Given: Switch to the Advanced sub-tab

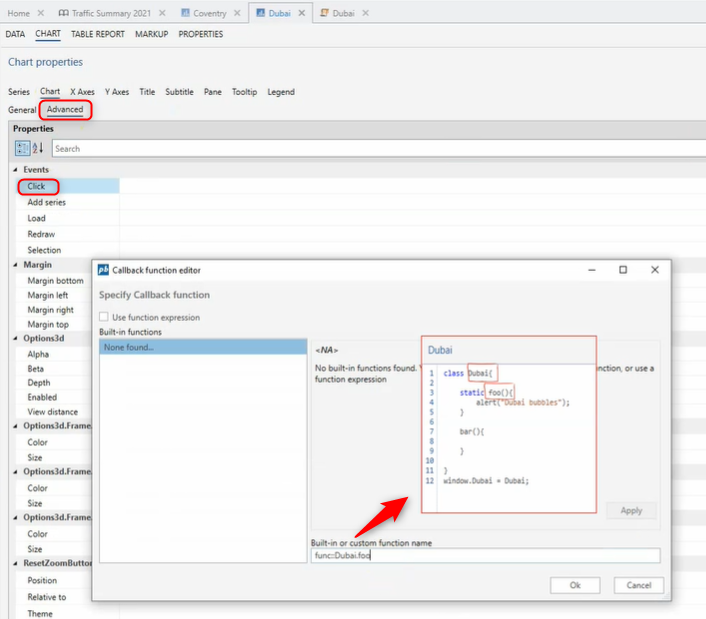Looking at the screenshot, I should coord(65,110).
